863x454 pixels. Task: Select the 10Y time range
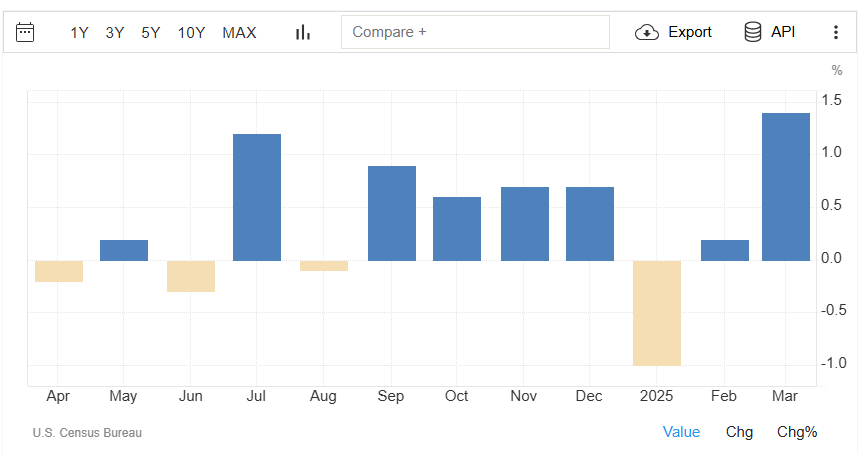[191, 33]
